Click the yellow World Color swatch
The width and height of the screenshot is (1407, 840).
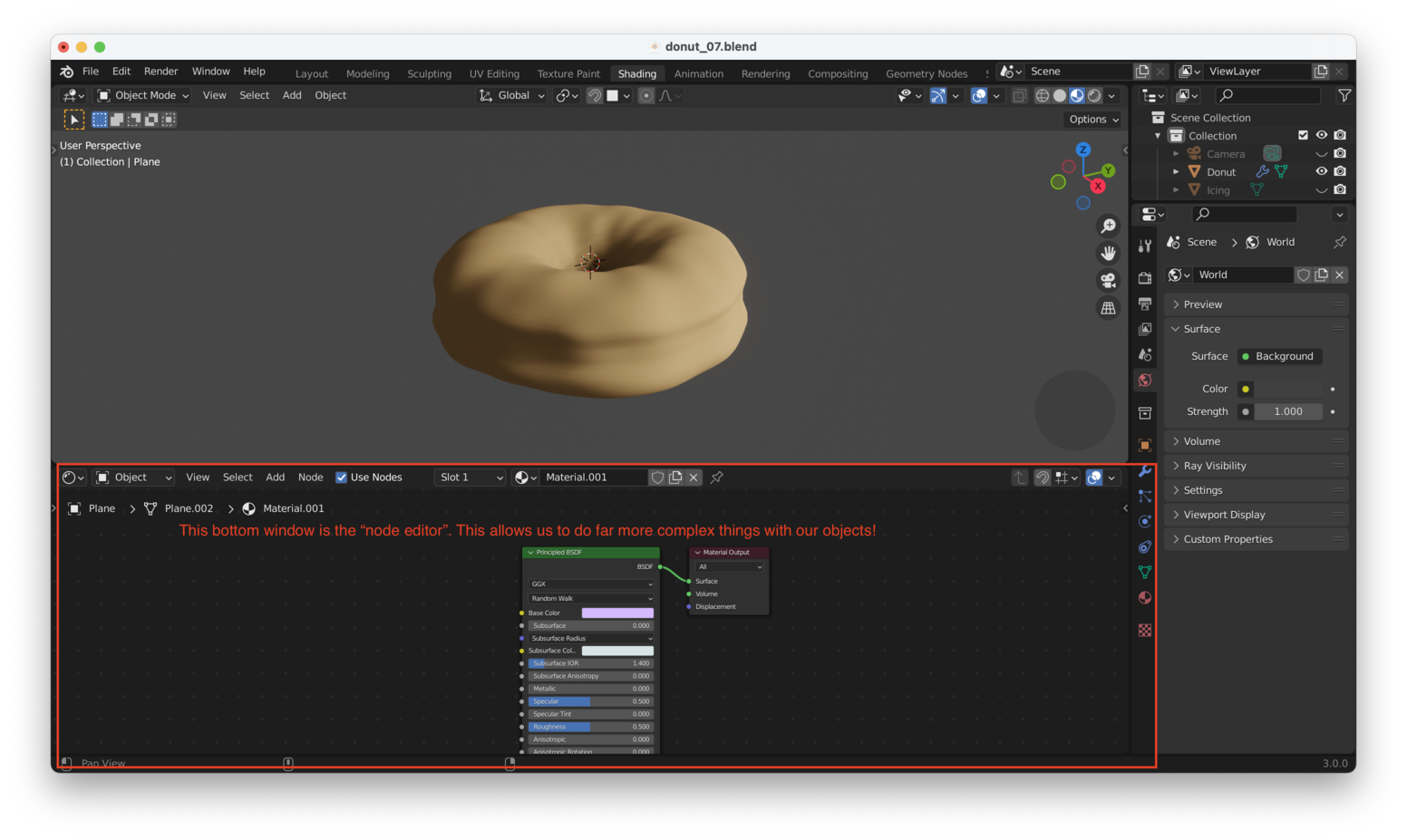point(1245,389)
